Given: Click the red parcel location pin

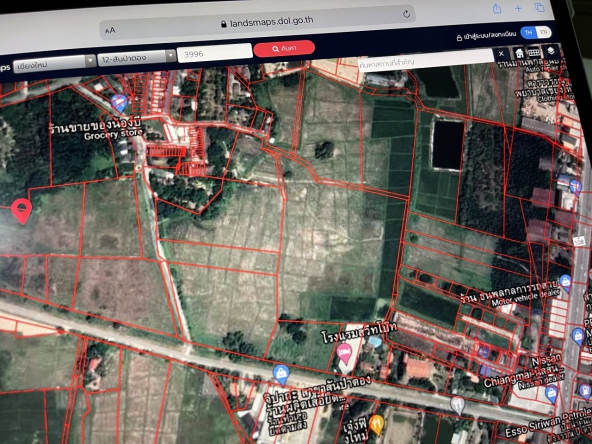Looking at the screenshot, I should 22,211.
